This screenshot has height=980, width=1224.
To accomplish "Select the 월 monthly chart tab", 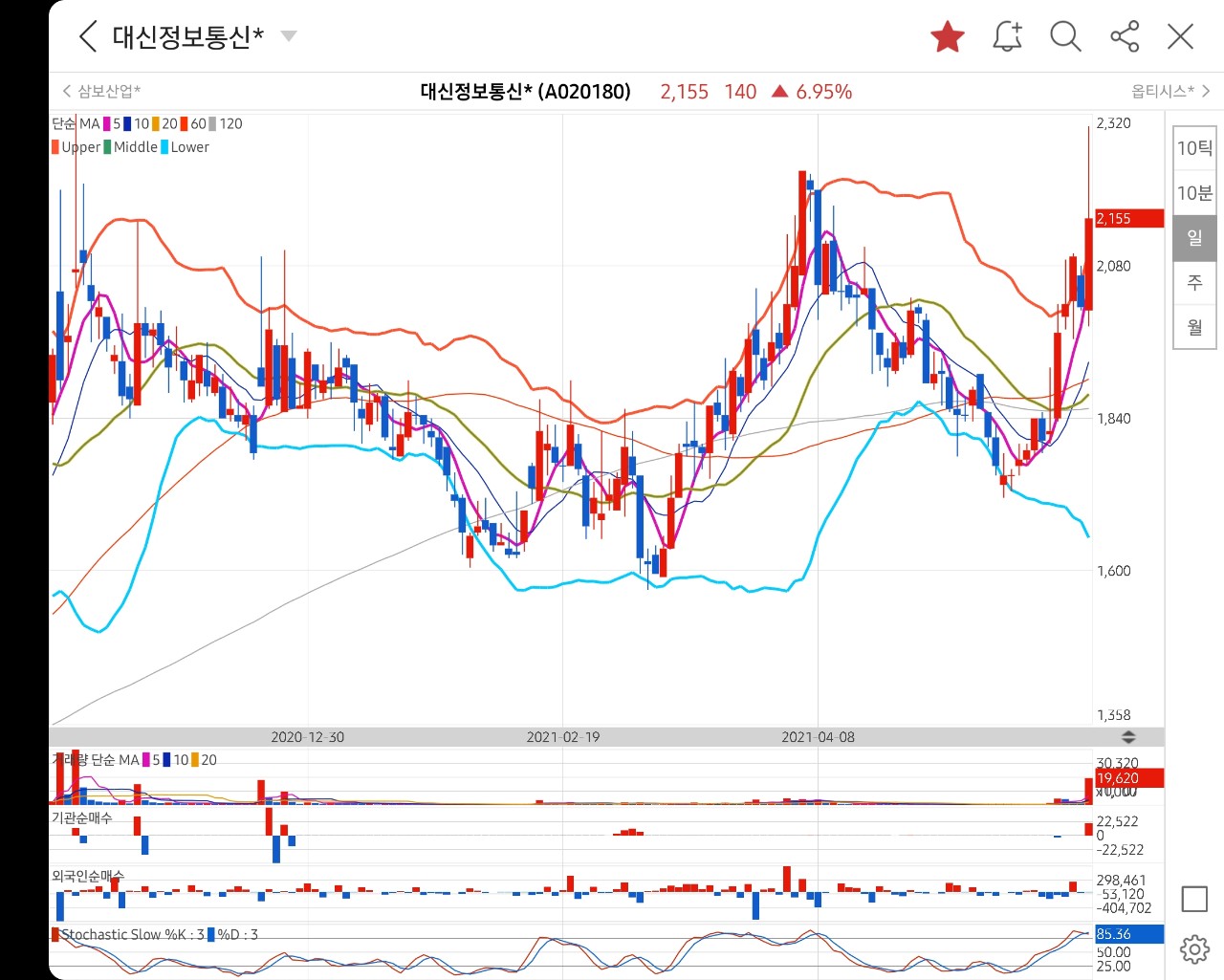I will coord(1194,327).
